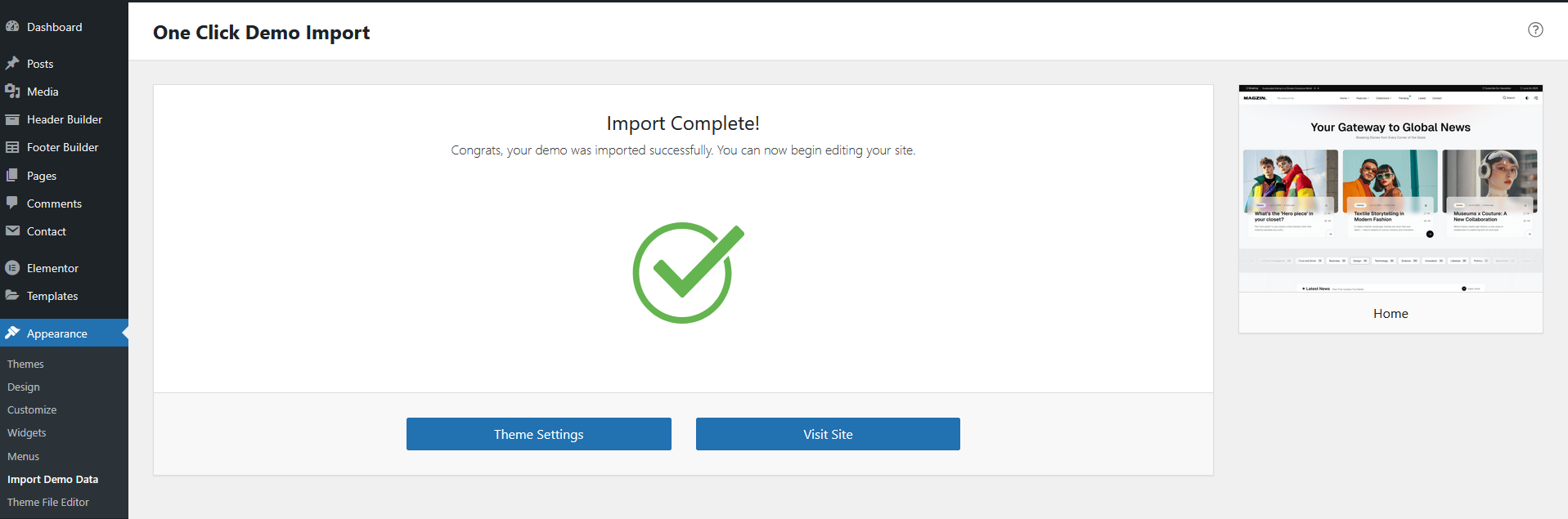1568x519 pixels.
Task: Click the Templates folder icon
Action: (12, 296)
